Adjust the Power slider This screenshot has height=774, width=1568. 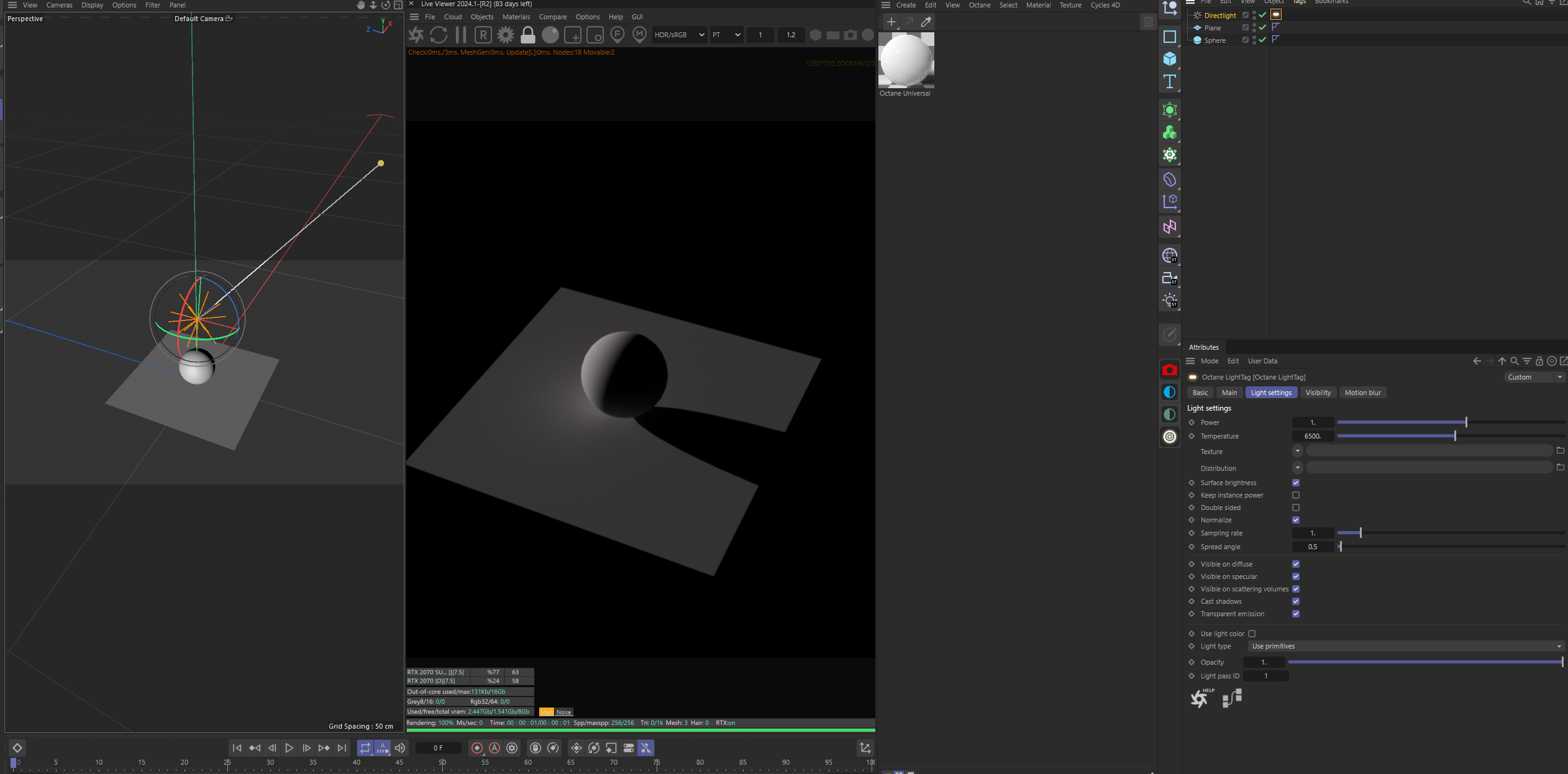[1465, 422]
